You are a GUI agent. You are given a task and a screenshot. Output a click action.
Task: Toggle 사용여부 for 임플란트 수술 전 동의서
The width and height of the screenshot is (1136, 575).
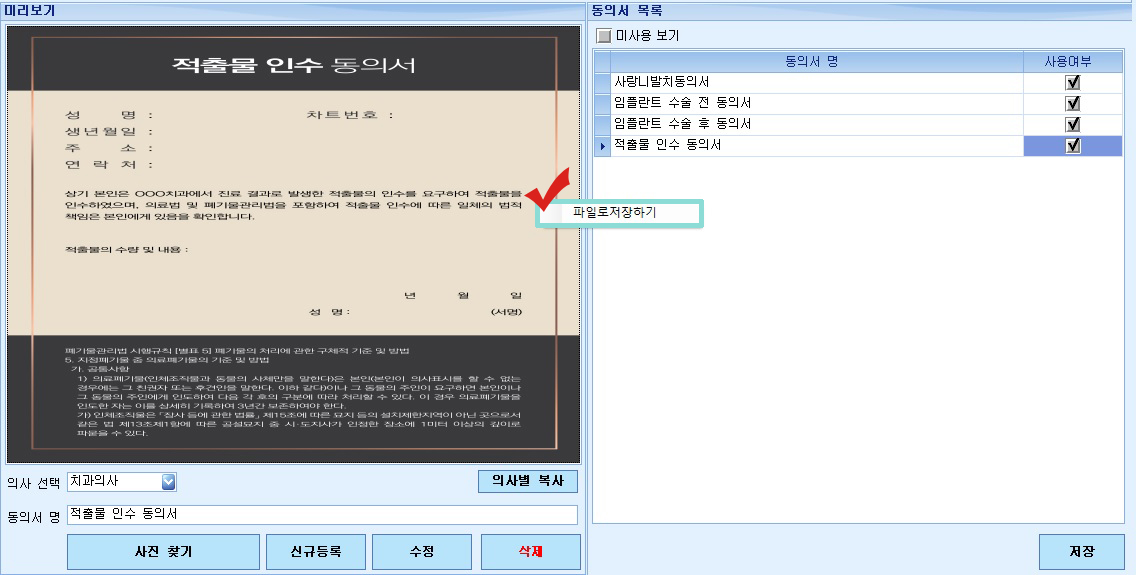1073,104
